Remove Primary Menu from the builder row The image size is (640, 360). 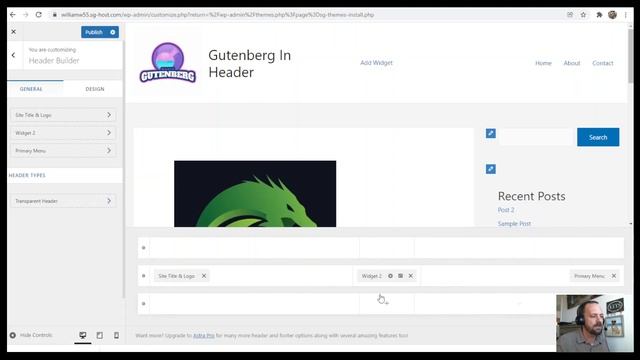coord(613,276)
